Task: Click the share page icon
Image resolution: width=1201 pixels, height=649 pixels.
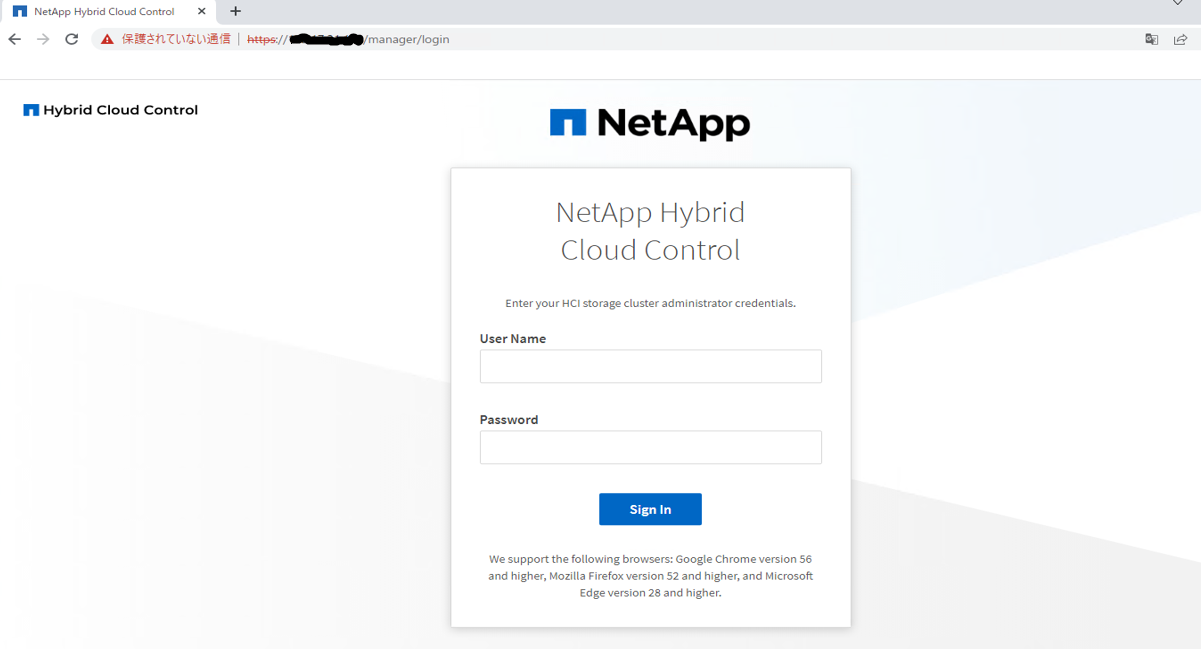Action: click(1180, 39)
